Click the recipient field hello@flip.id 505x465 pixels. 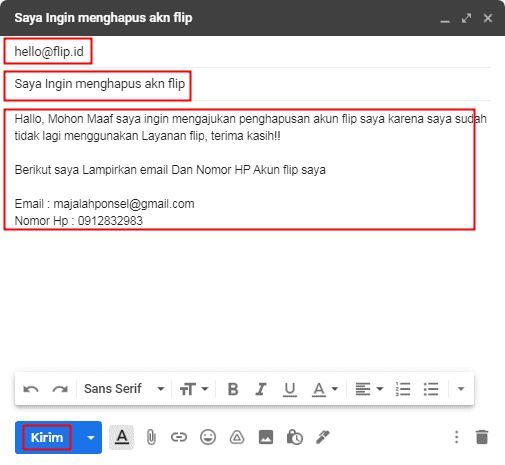pos(49,52)
